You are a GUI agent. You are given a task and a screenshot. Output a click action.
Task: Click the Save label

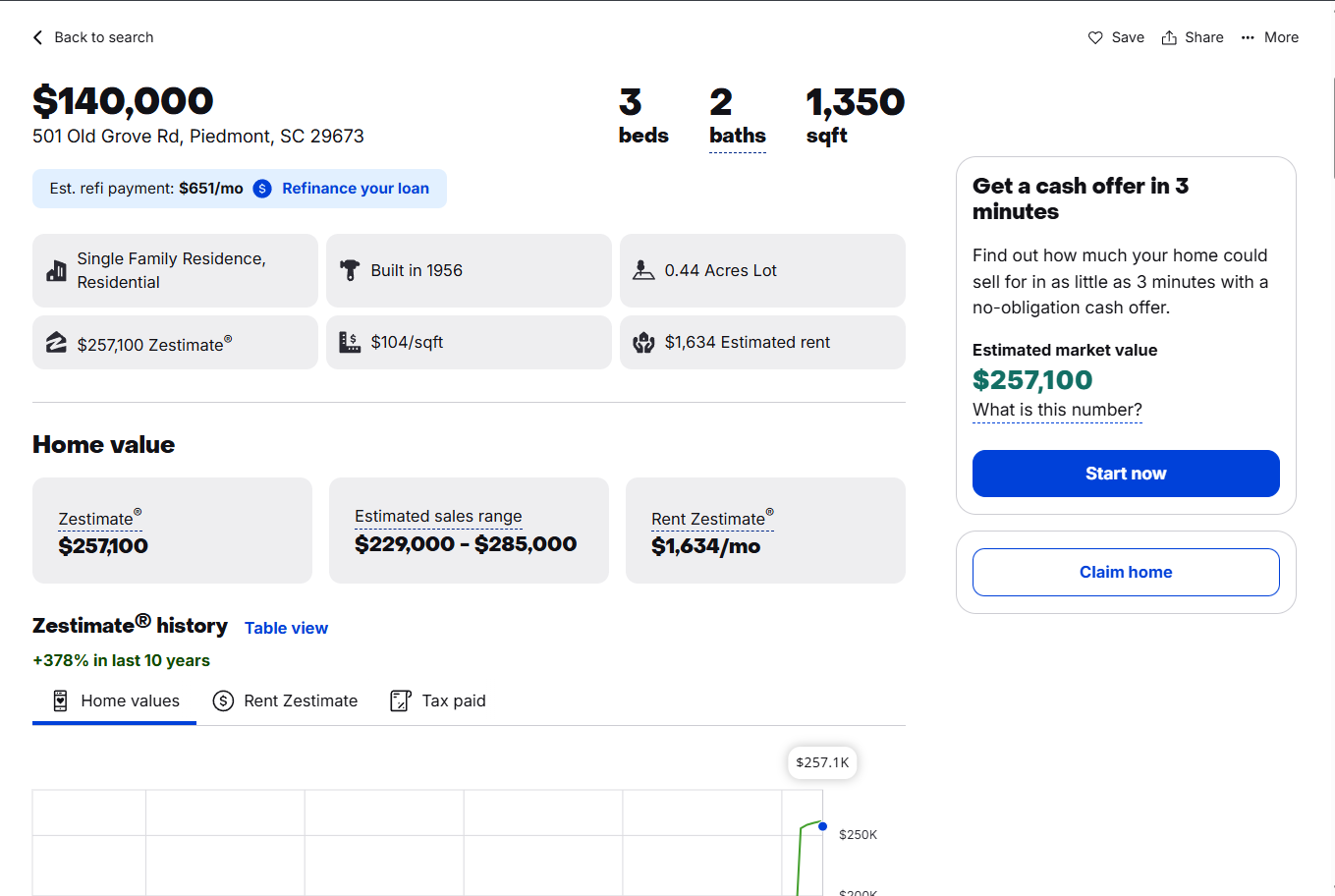[x=1128, y=37]
